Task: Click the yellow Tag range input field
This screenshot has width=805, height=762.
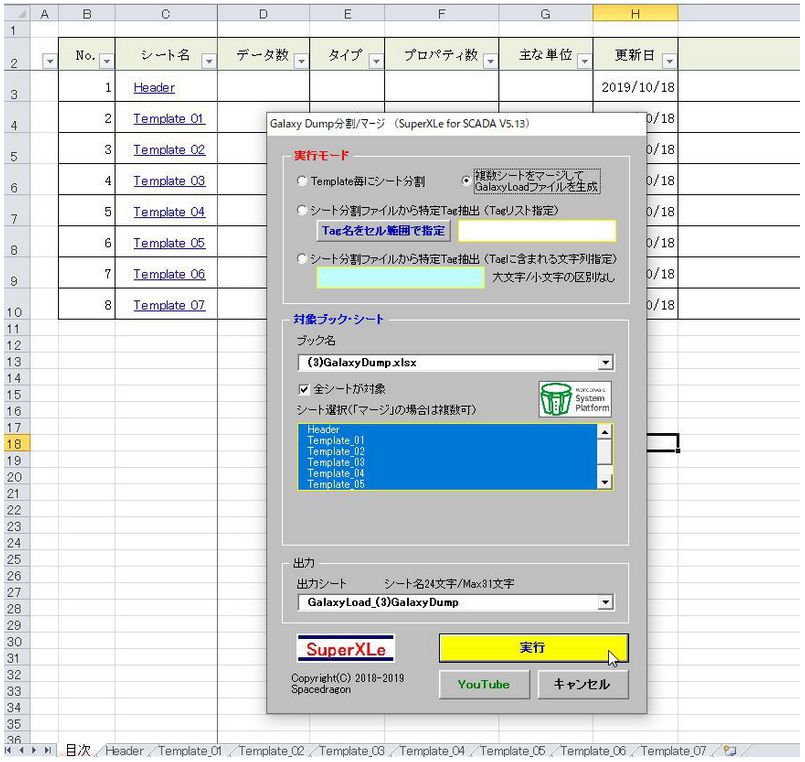Action: 536,231
